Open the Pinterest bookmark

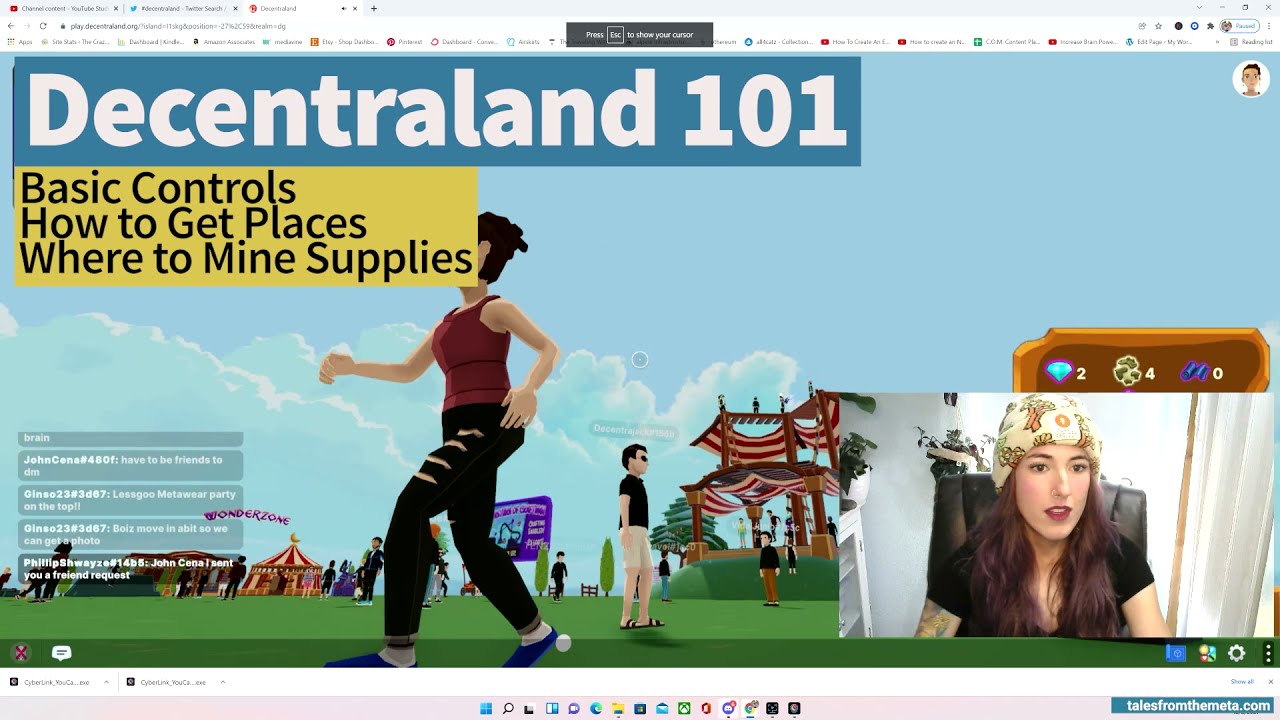click(405, 42)
